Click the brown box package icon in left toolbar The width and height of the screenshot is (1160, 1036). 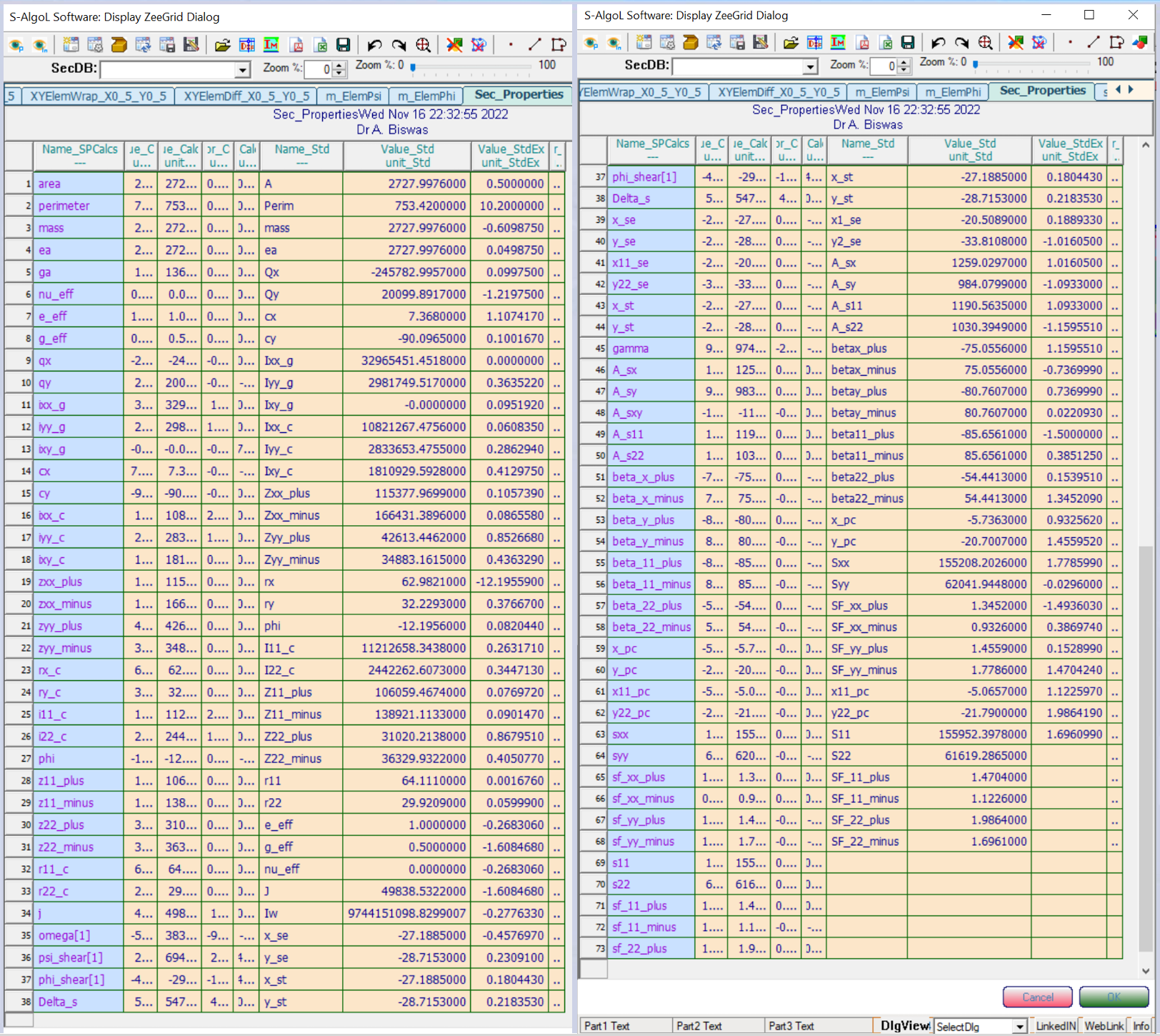pyautogui.click(x=119, y=45)
